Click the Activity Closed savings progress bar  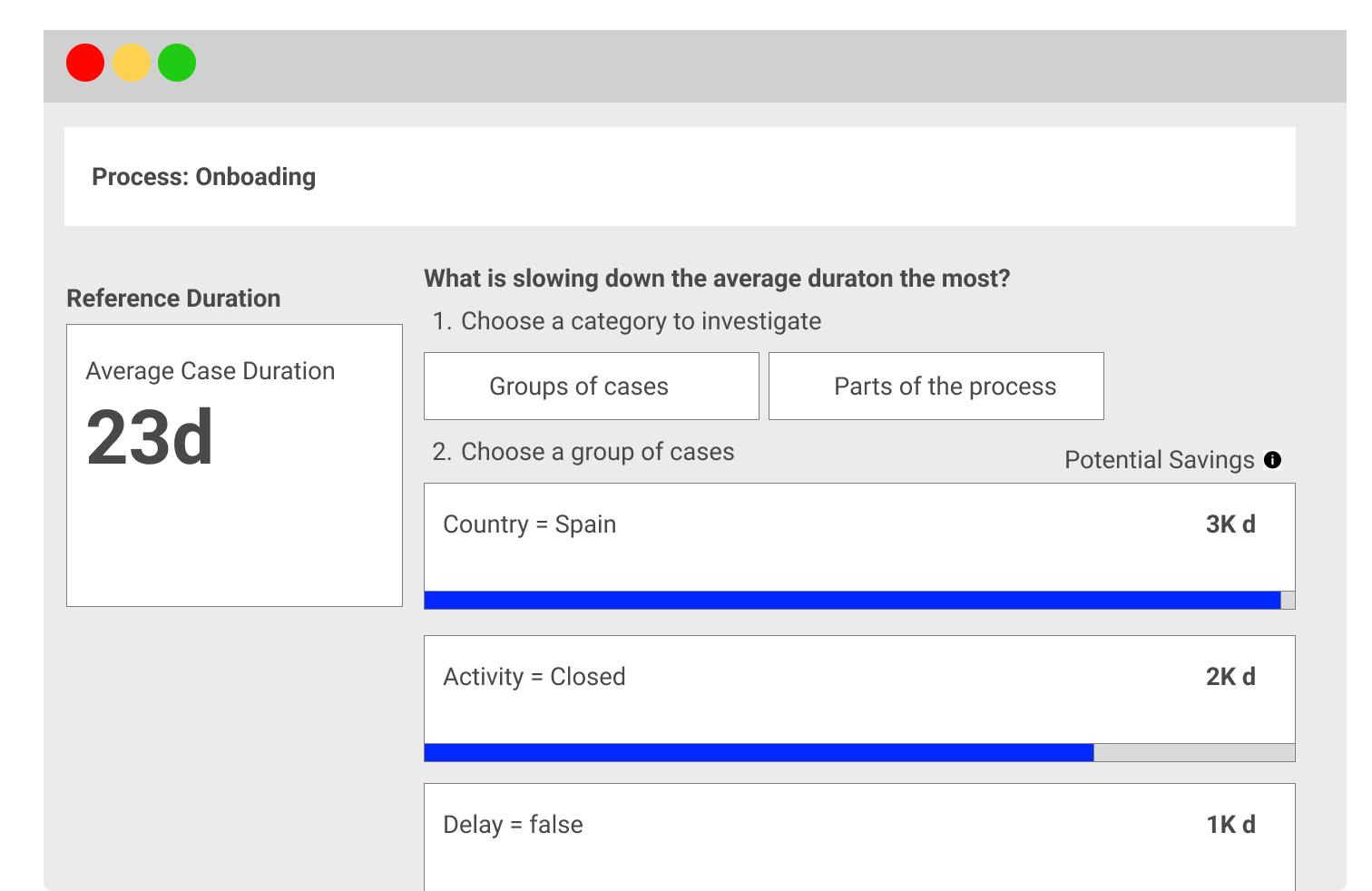759,752
